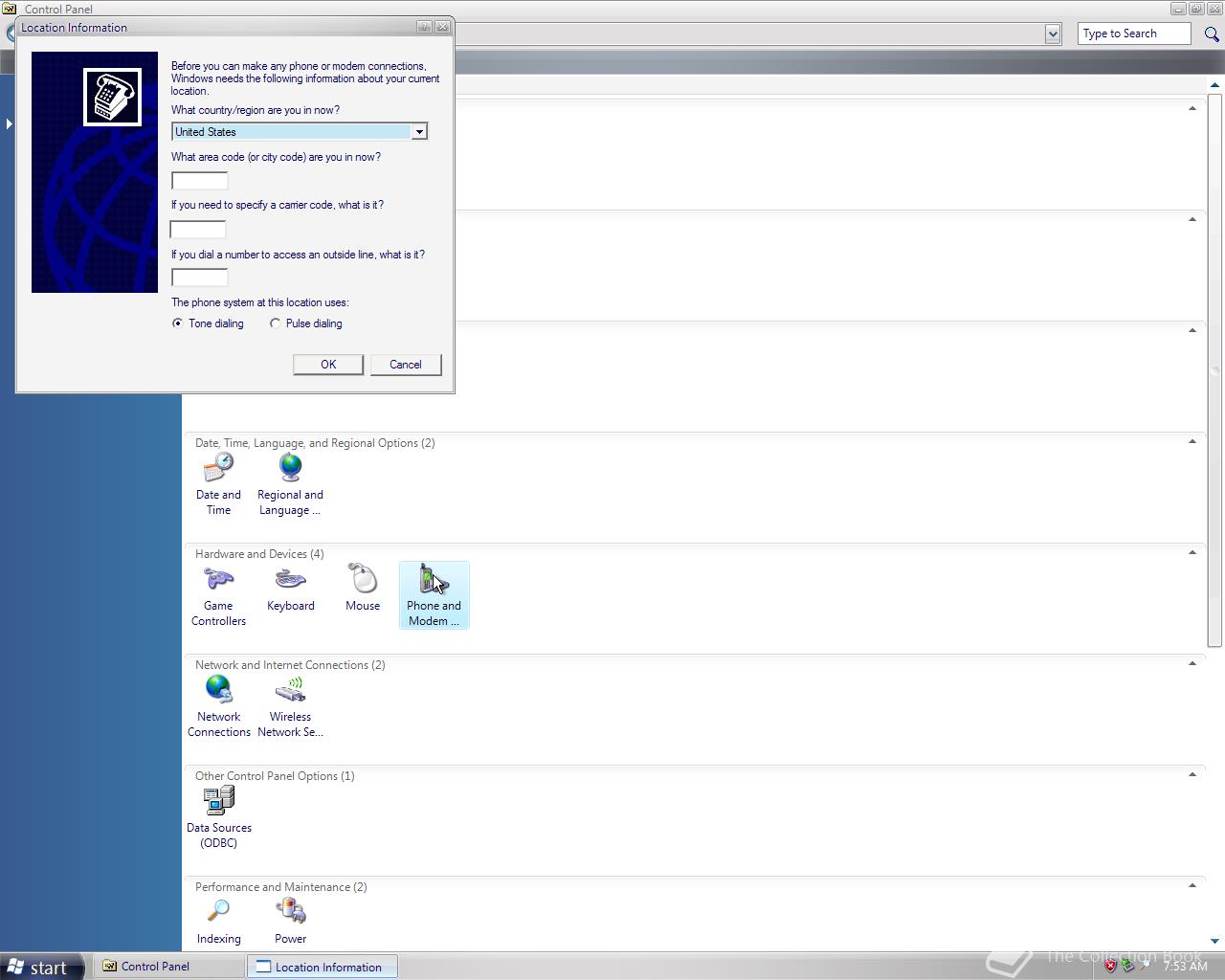Collapse the topmost category section arrow
This screenshot has width=1225, height=980.
[1192, 108]
